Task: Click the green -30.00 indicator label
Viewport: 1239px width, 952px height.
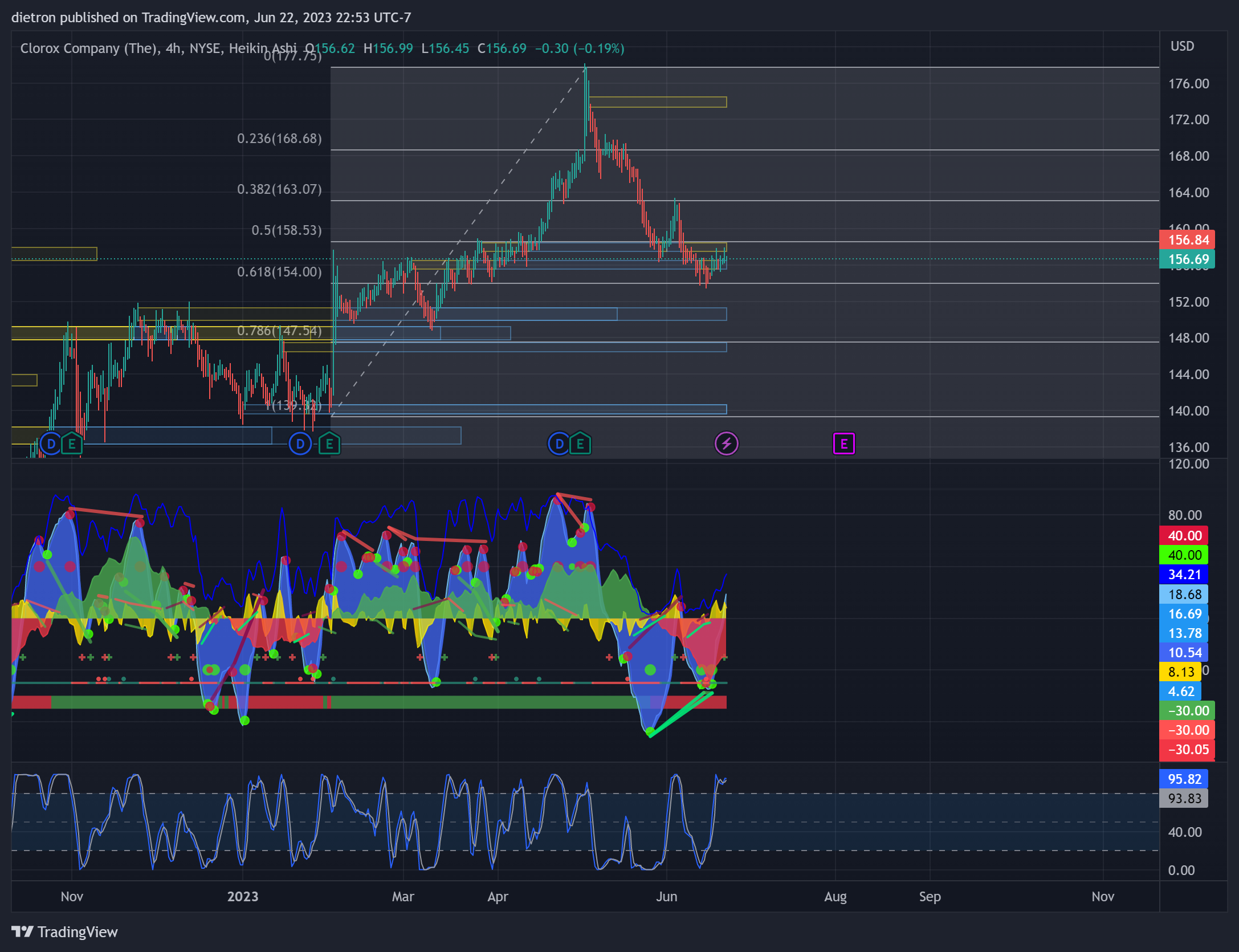Action: pyautogui.click(x=1187, y=711)
